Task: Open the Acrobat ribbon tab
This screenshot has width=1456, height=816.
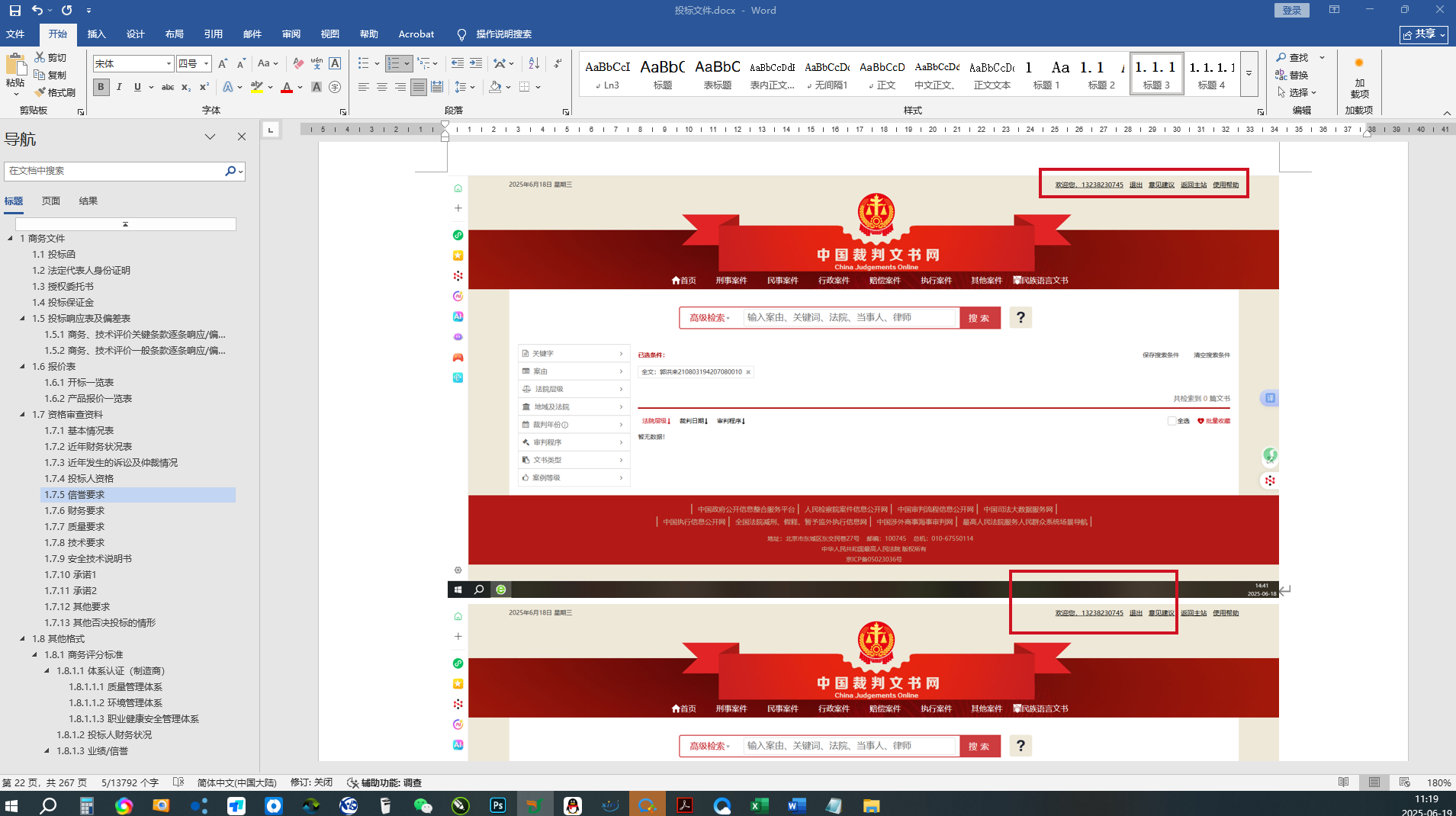Action: (x=416, y=34)
